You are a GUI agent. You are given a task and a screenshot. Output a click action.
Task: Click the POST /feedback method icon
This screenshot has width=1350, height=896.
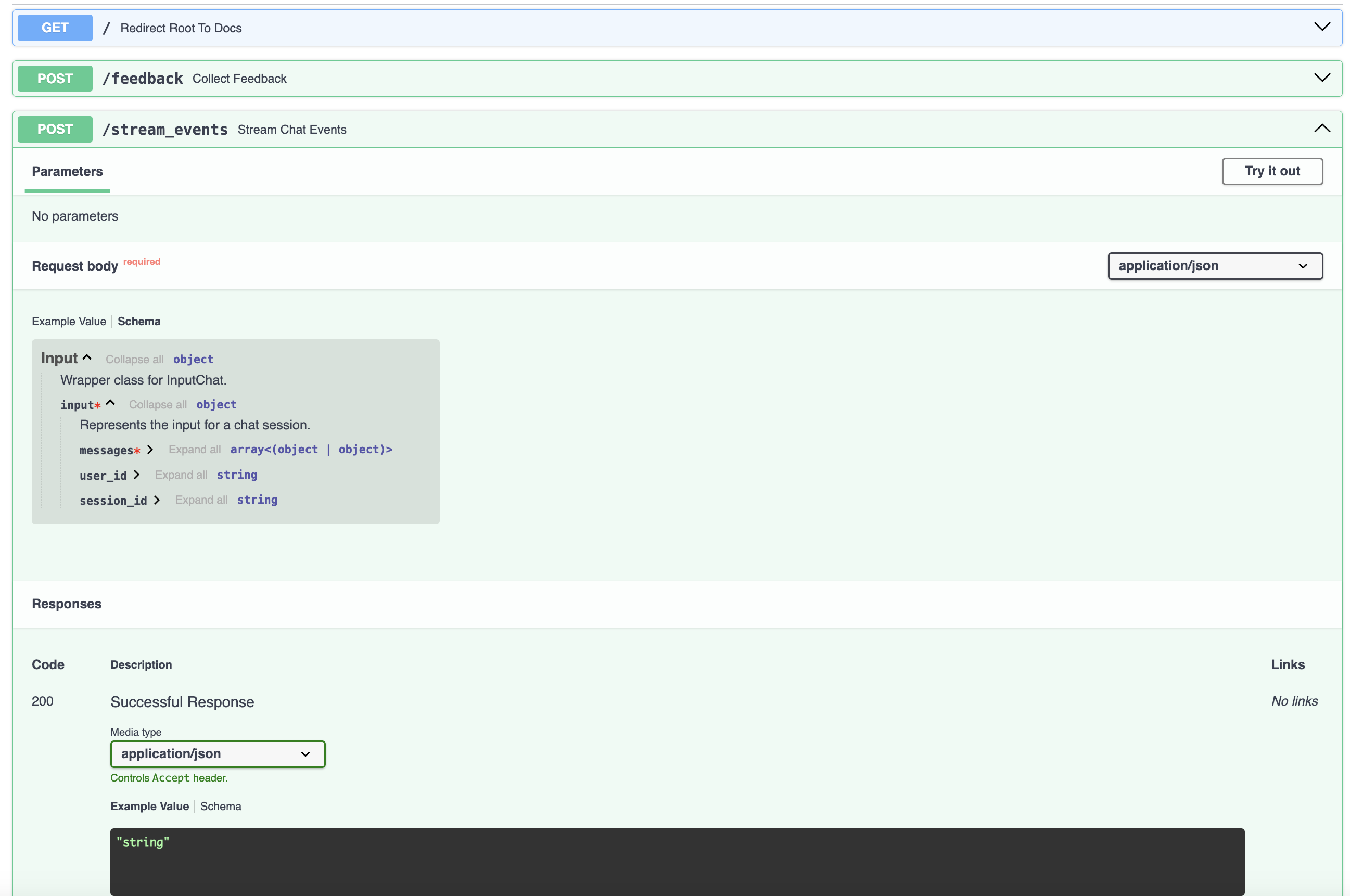coord(54,78)
